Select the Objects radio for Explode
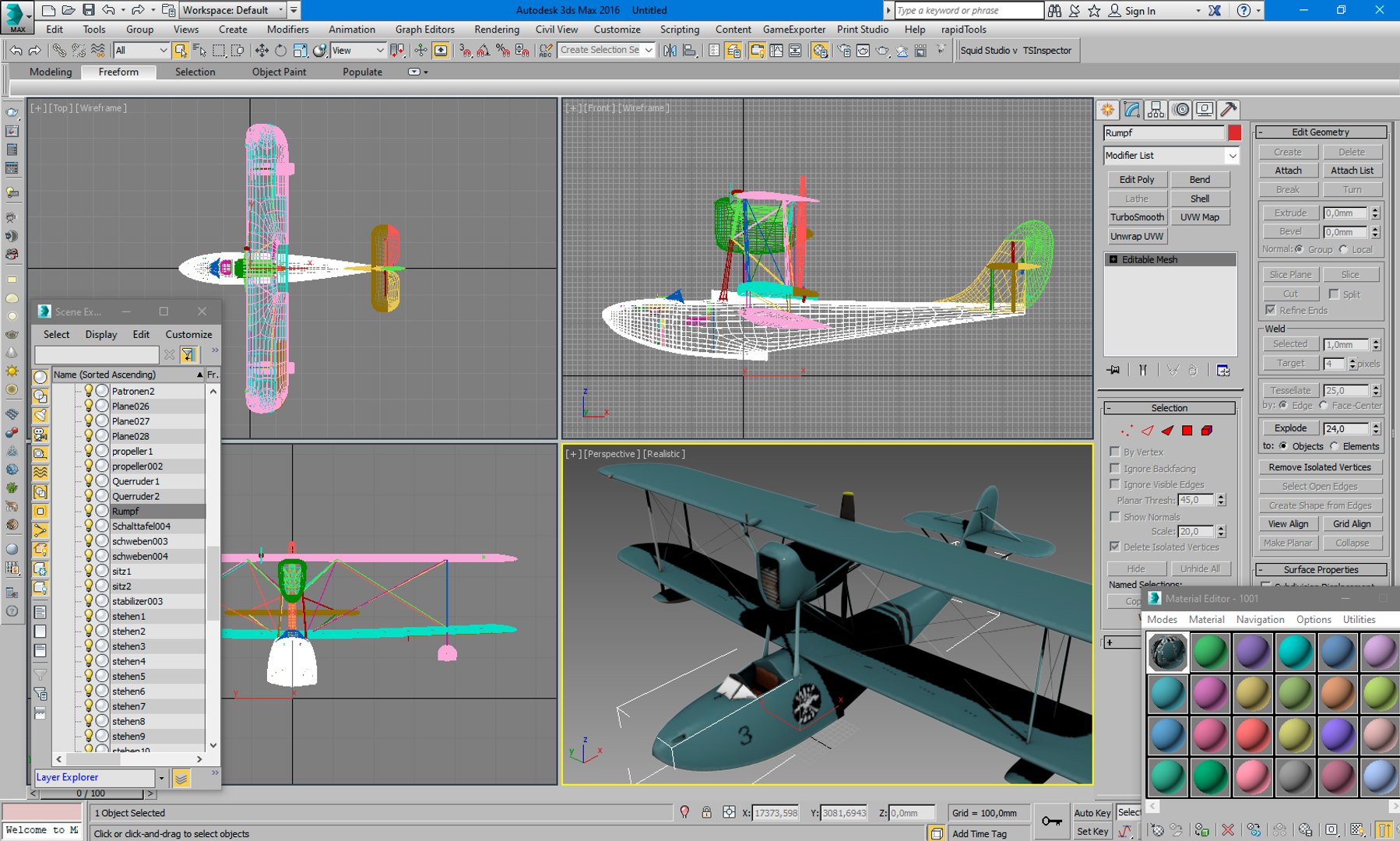 (x=1283, y=446)
